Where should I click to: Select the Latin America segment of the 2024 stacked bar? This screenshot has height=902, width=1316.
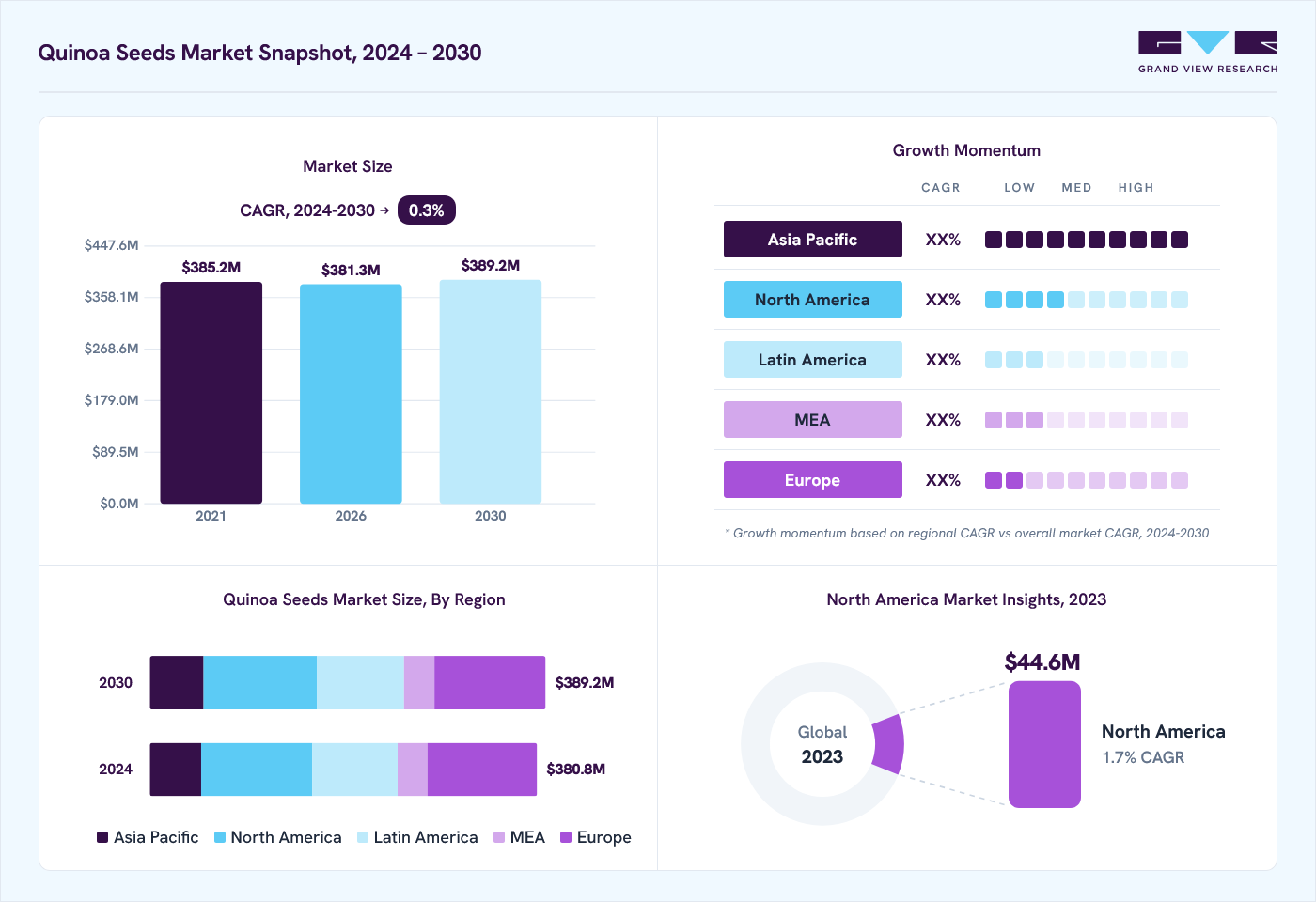354,770
